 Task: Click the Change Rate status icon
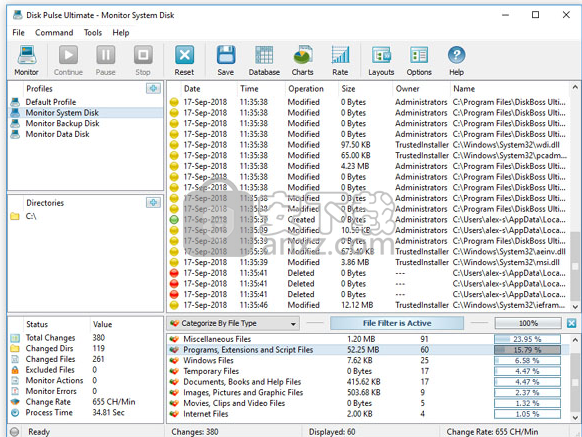[x=15, y=402]
